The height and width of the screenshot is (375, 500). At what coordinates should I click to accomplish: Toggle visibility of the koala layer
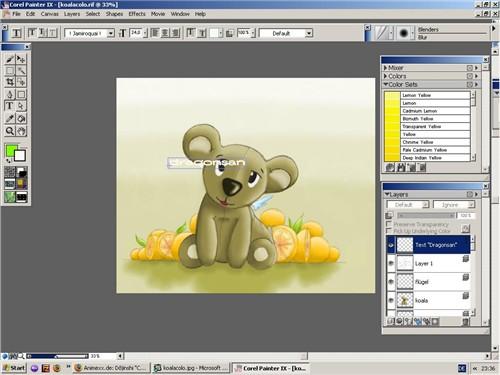(391, 300)
